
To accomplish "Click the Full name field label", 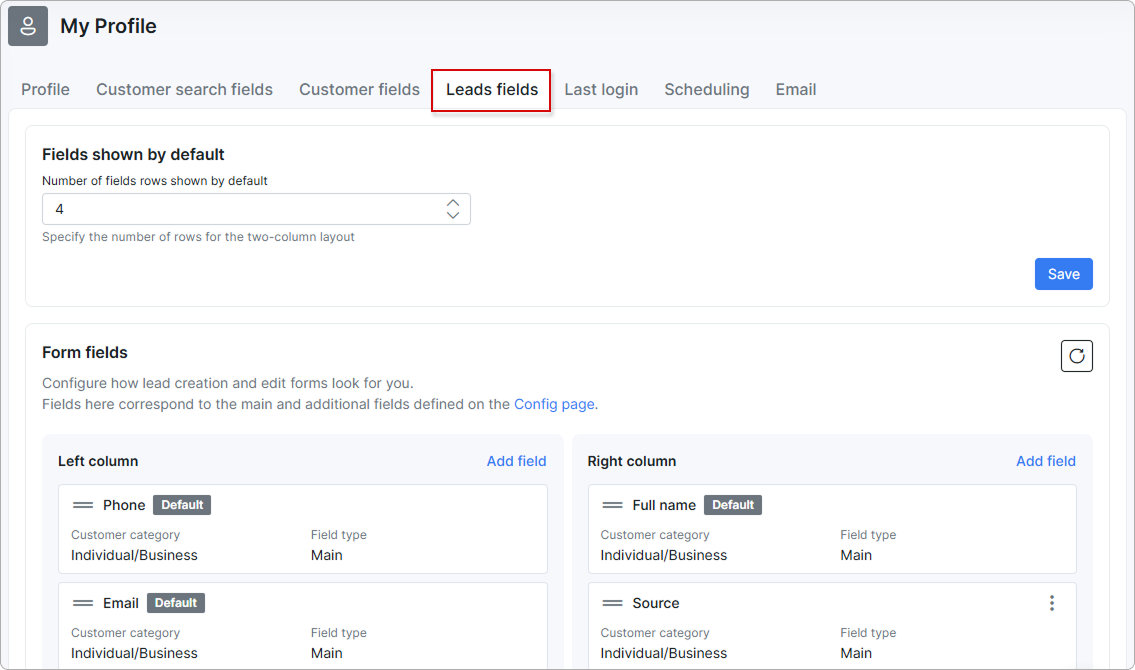I will click(x=664, y=505).
